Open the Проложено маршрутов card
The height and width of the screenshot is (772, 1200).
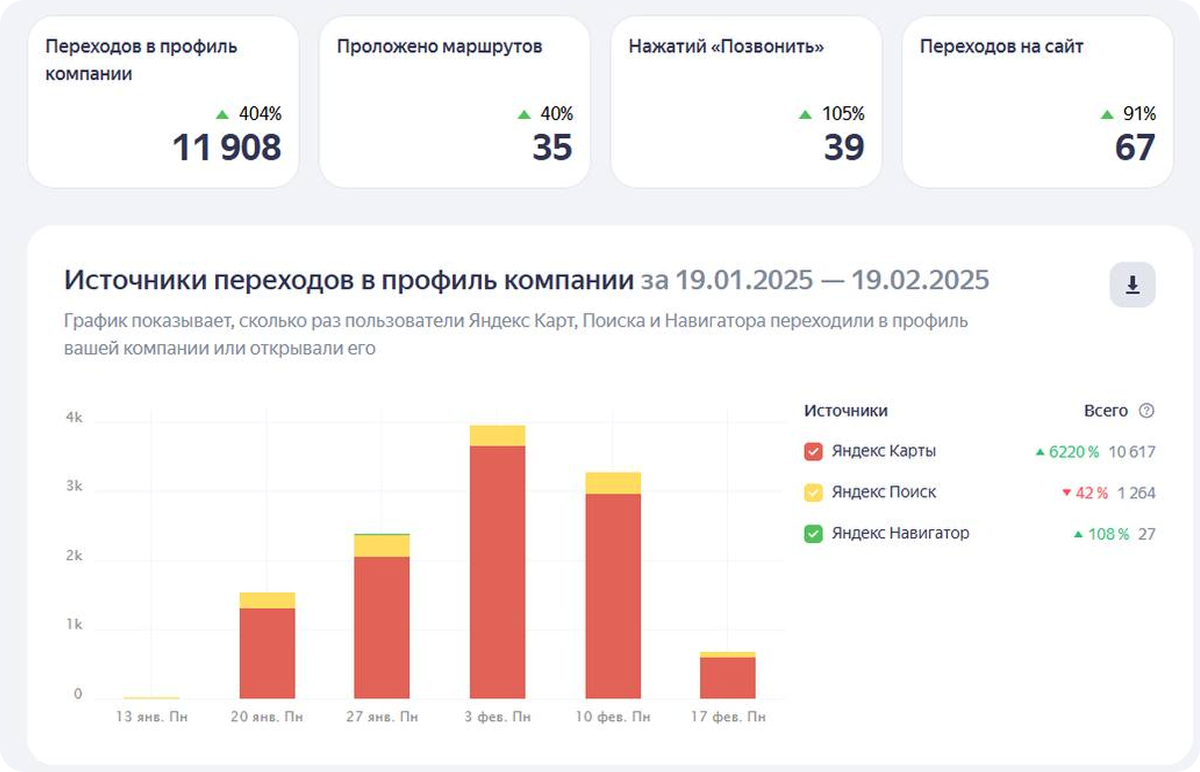(454, 101)
